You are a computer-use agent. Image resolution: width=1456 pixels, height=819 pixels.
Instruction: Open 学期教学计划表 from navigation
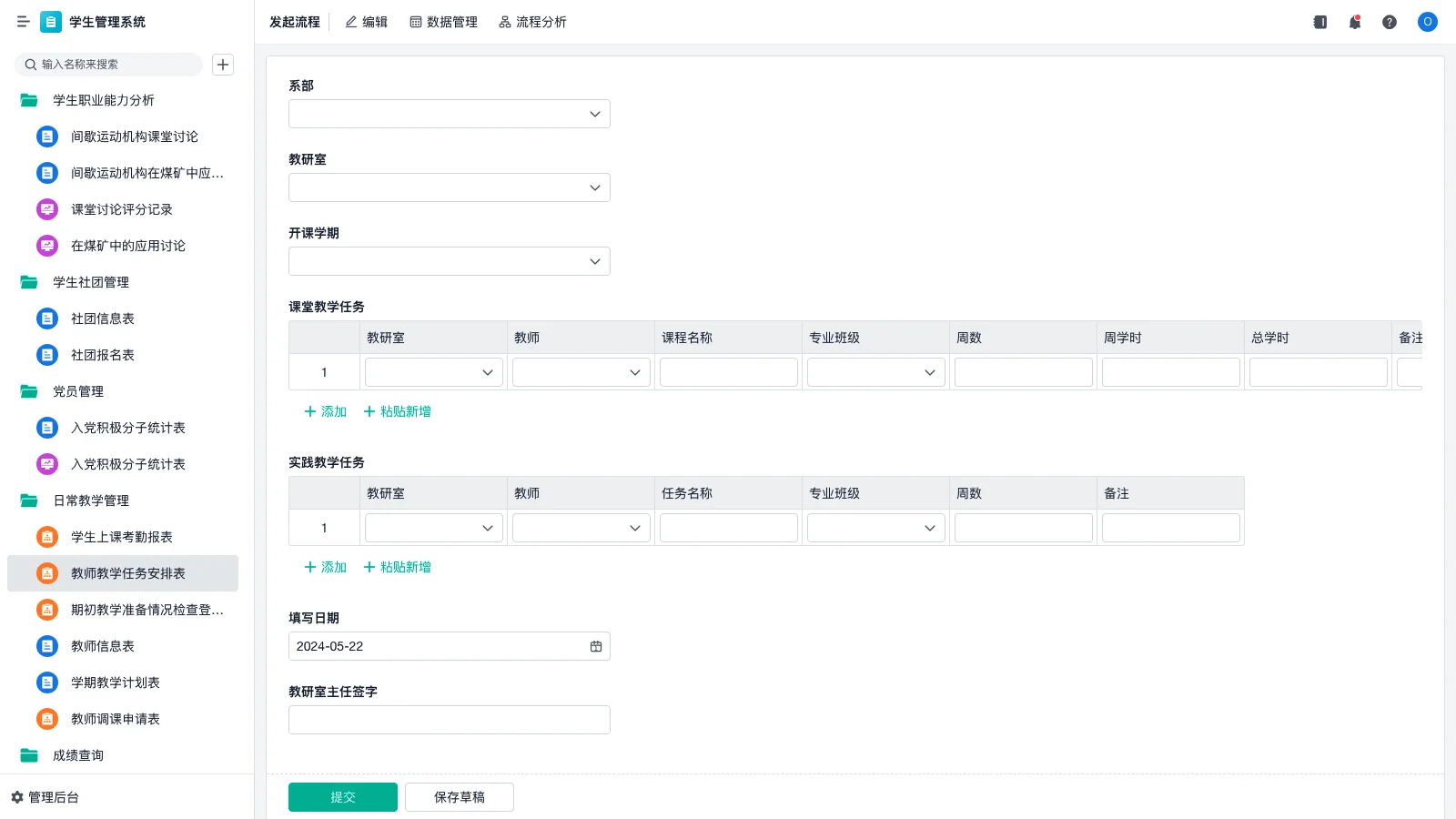point(114,682)
